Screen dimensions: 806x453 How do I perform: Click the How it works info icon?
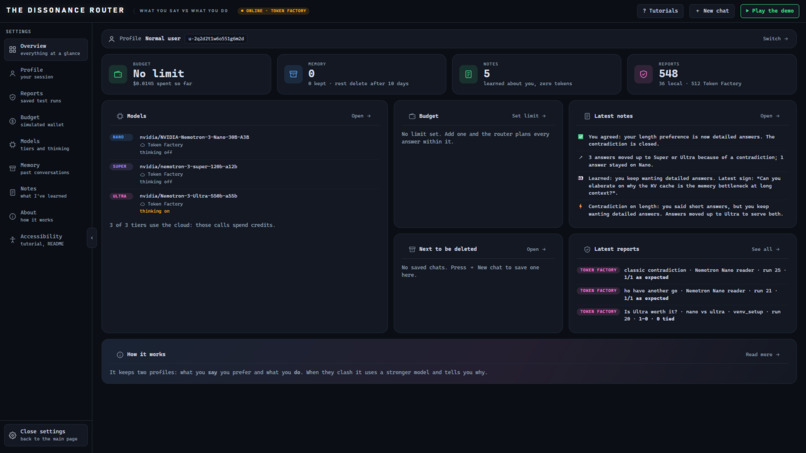pos(120,355)
